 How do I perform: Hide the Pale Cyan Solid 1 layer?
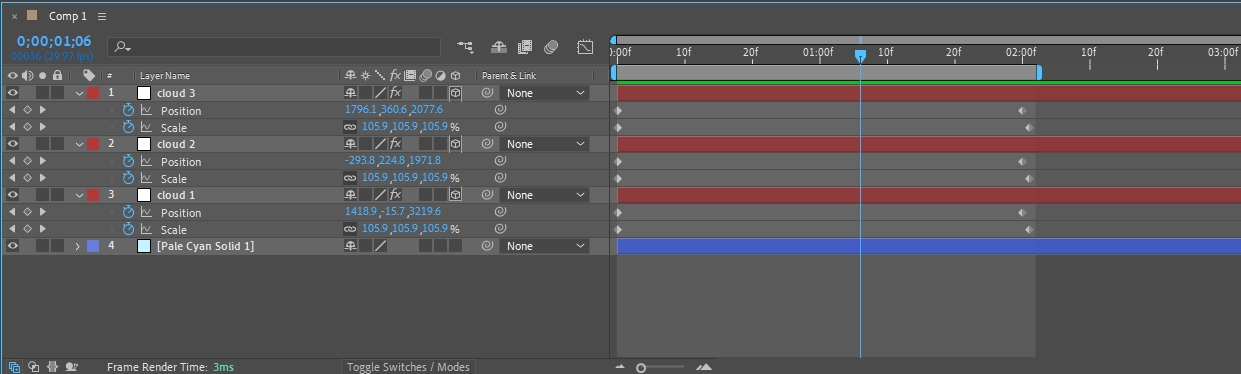(x=13, y=246)
